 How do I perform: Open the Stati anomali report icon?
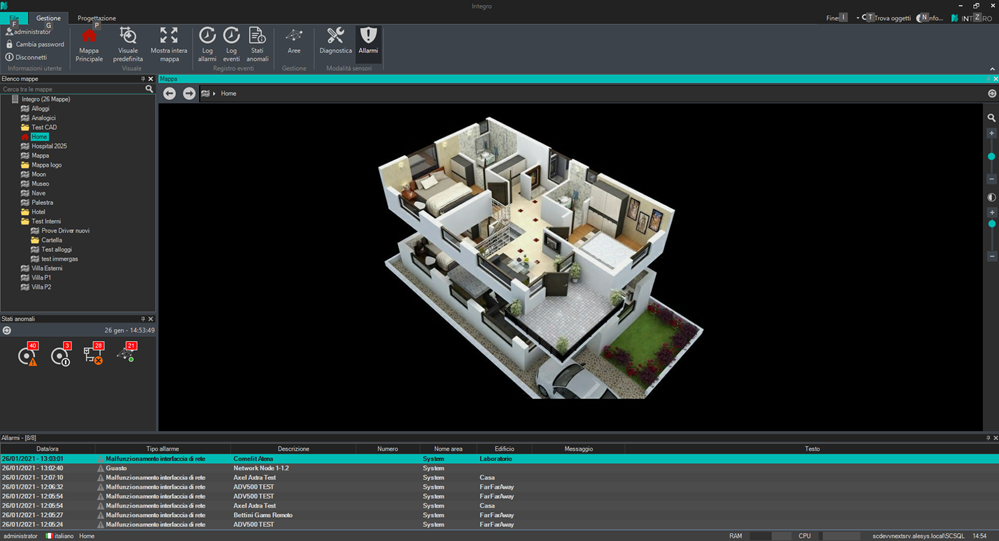click(257, 36)
